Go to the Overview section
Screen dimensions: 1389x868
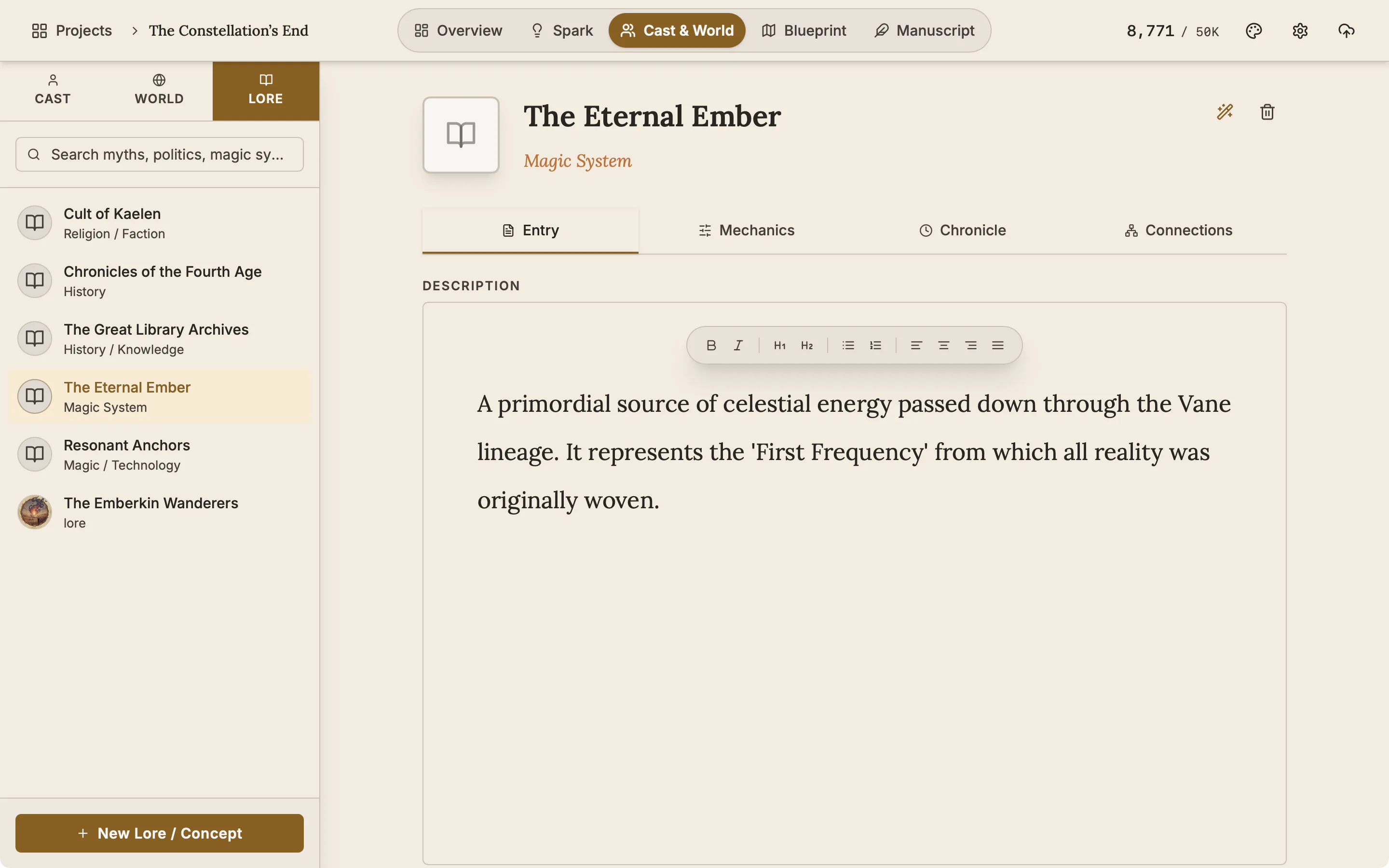point(458,30)
